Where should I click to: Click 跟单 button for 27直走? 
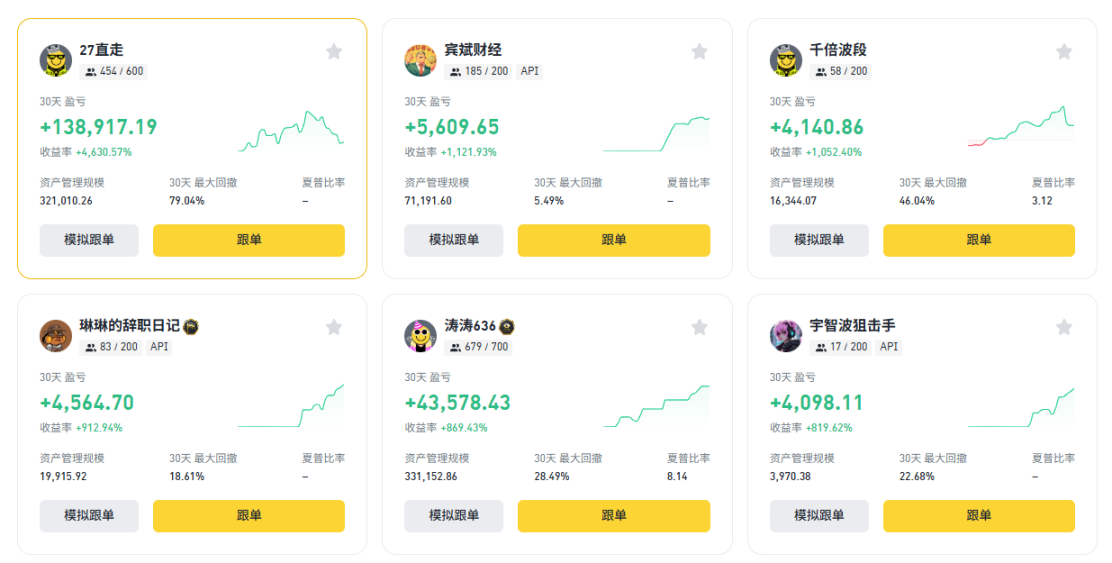click(249, 240)
